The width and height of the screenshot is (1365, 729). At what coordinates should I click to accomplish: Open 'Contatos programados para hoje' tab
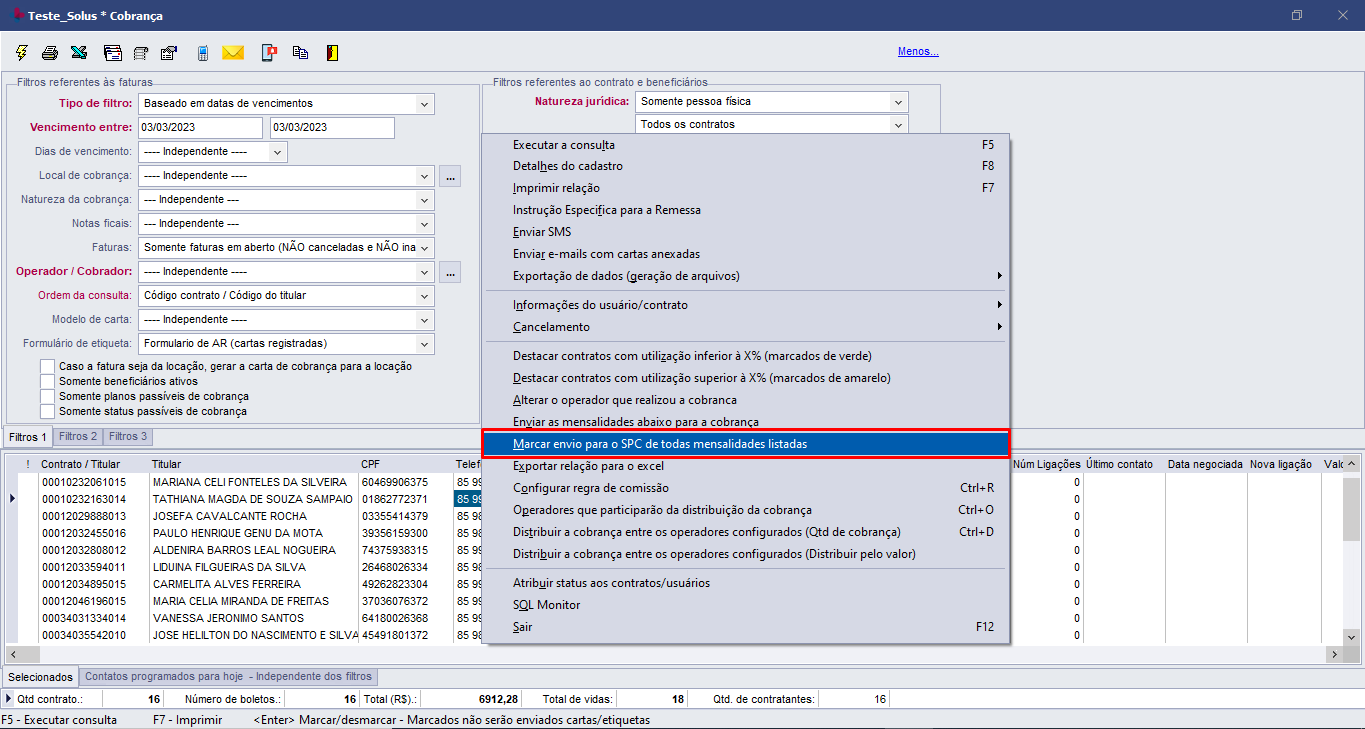pos(228,677)
